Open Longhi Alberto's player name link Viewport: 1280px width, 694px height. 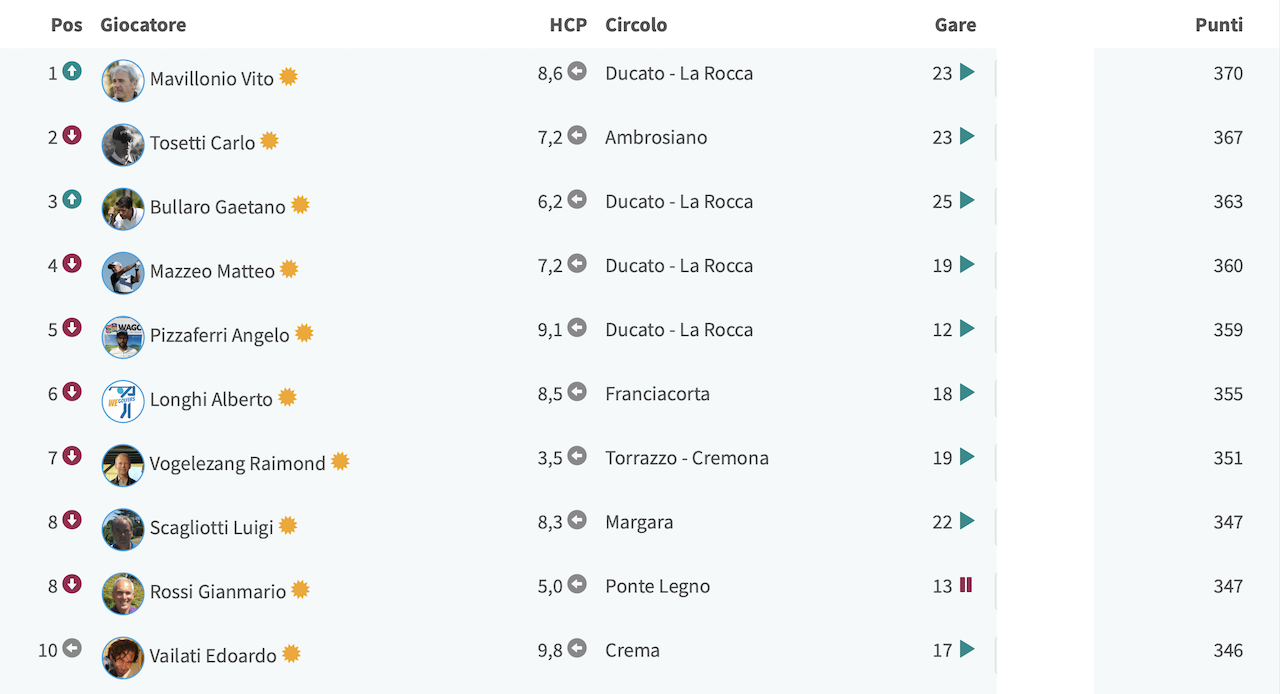click(x=211, y=399)
